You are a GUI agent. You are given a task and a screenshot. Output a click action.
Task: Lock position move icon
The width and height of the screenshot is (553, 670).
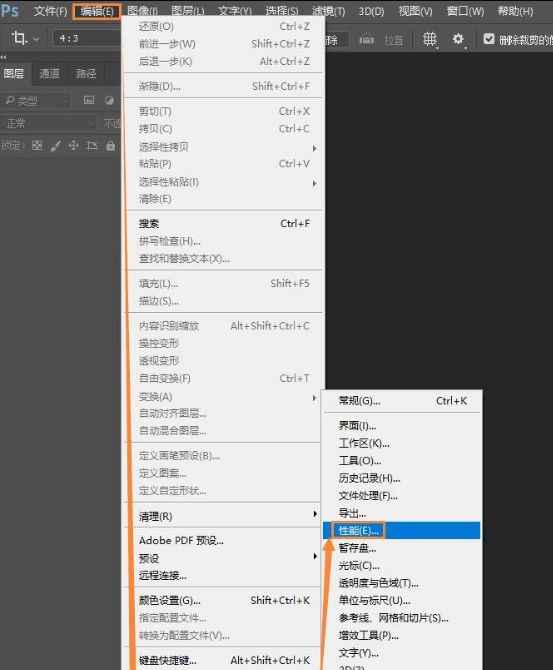pyautogui.click(x=74, y=146)
